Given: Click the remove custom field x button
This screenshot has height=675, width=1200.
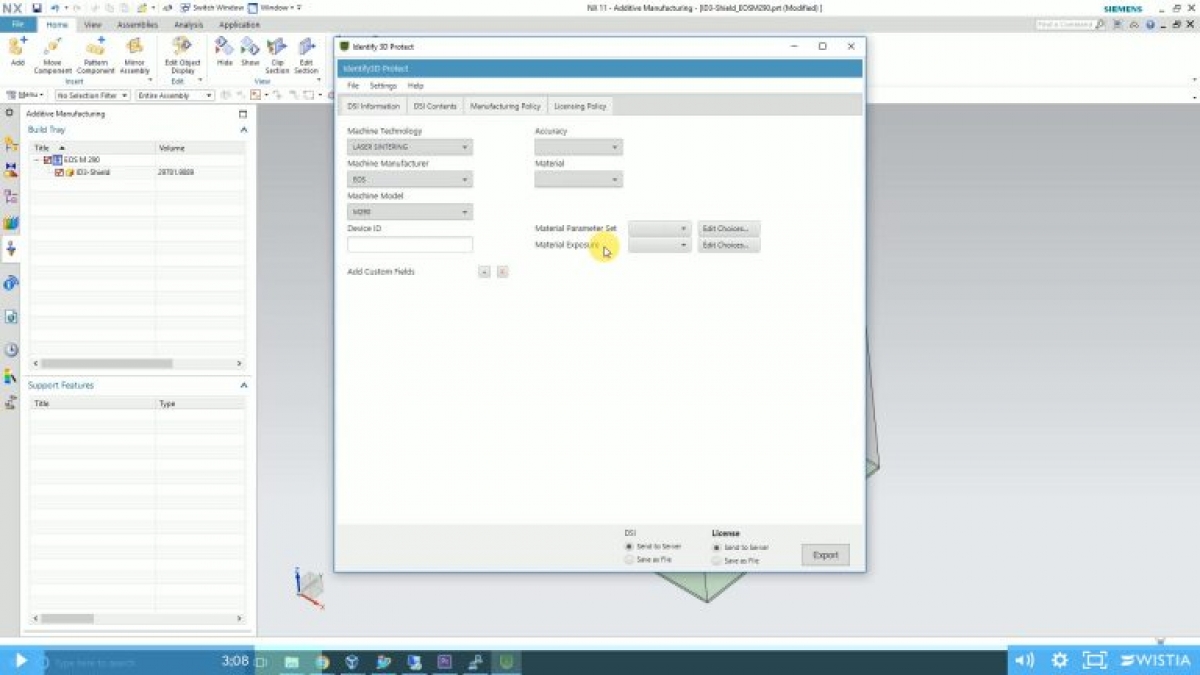Looking at the screenshot, I should coord(502,272).
